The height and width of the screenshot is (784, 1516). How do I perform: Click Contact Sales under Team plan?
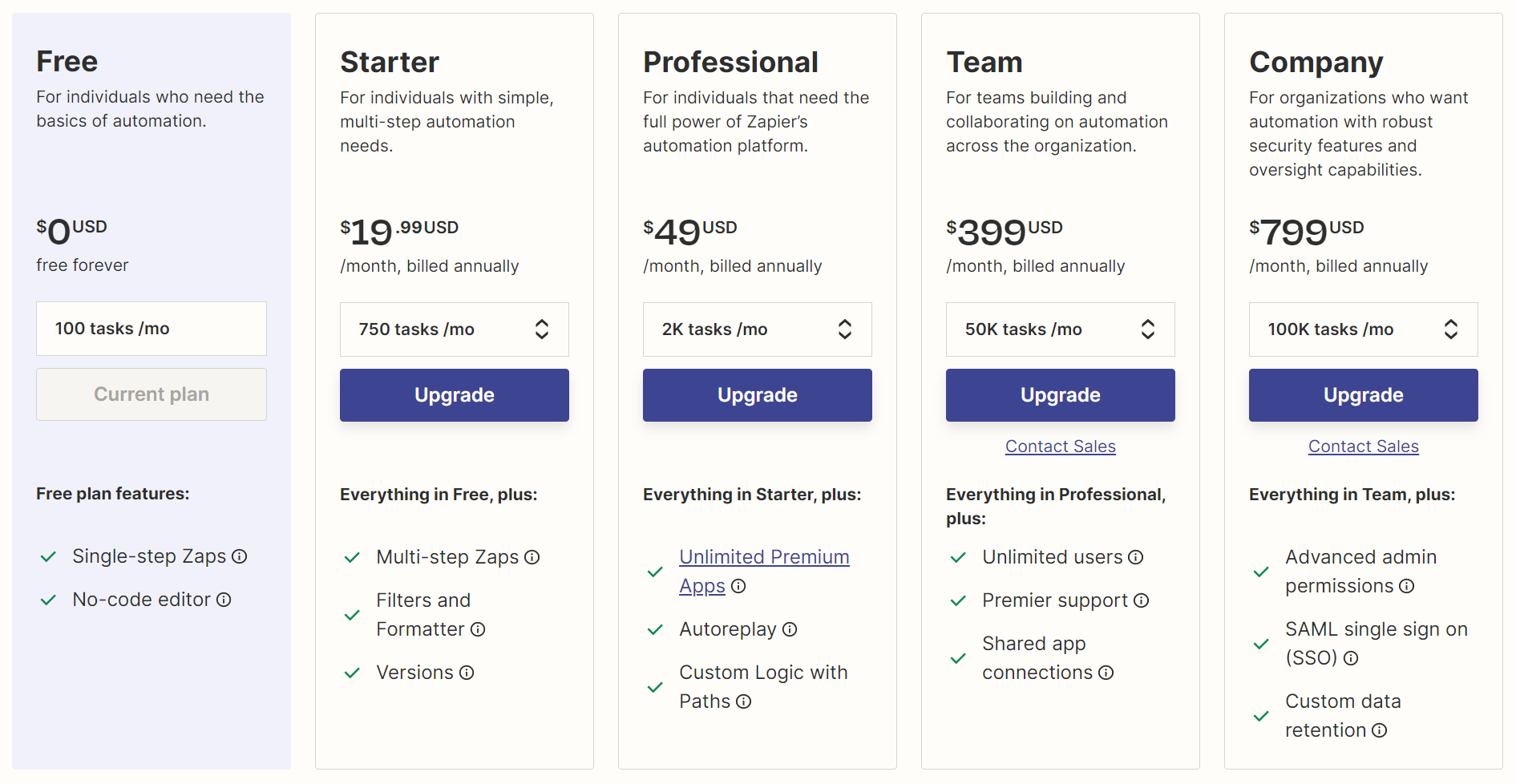pos(1061,447)
